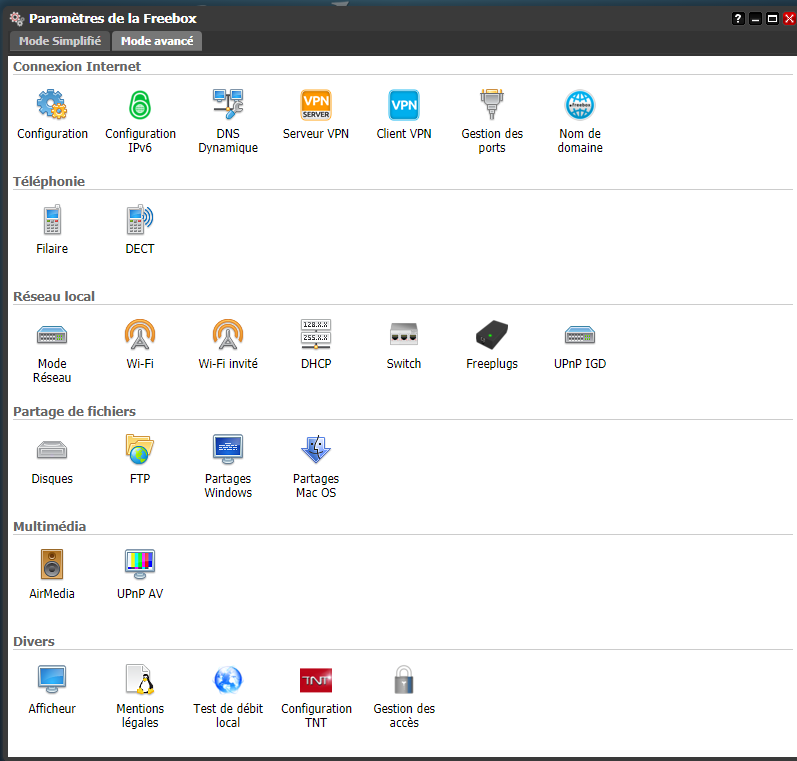Viewport: 797px width, 761px height.
Task: Click the Divers section heading
Action: click(x=34, y=642)
